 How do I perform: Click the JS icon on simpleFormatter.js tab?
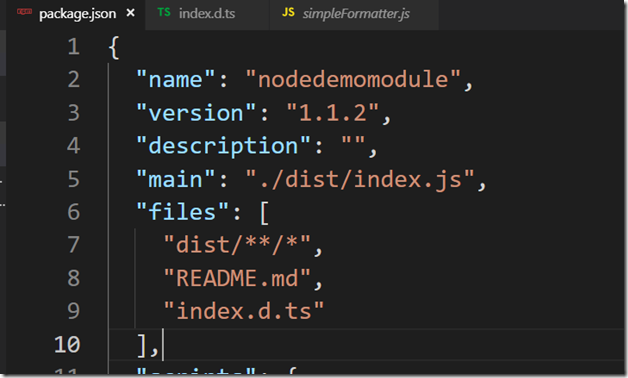coord(288,12)
